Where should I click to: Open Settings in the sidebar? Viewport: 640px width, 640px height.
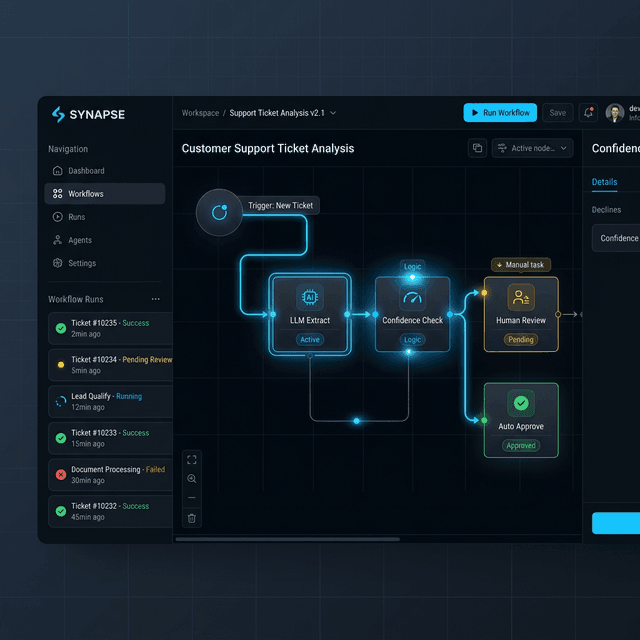coord(104,263)
